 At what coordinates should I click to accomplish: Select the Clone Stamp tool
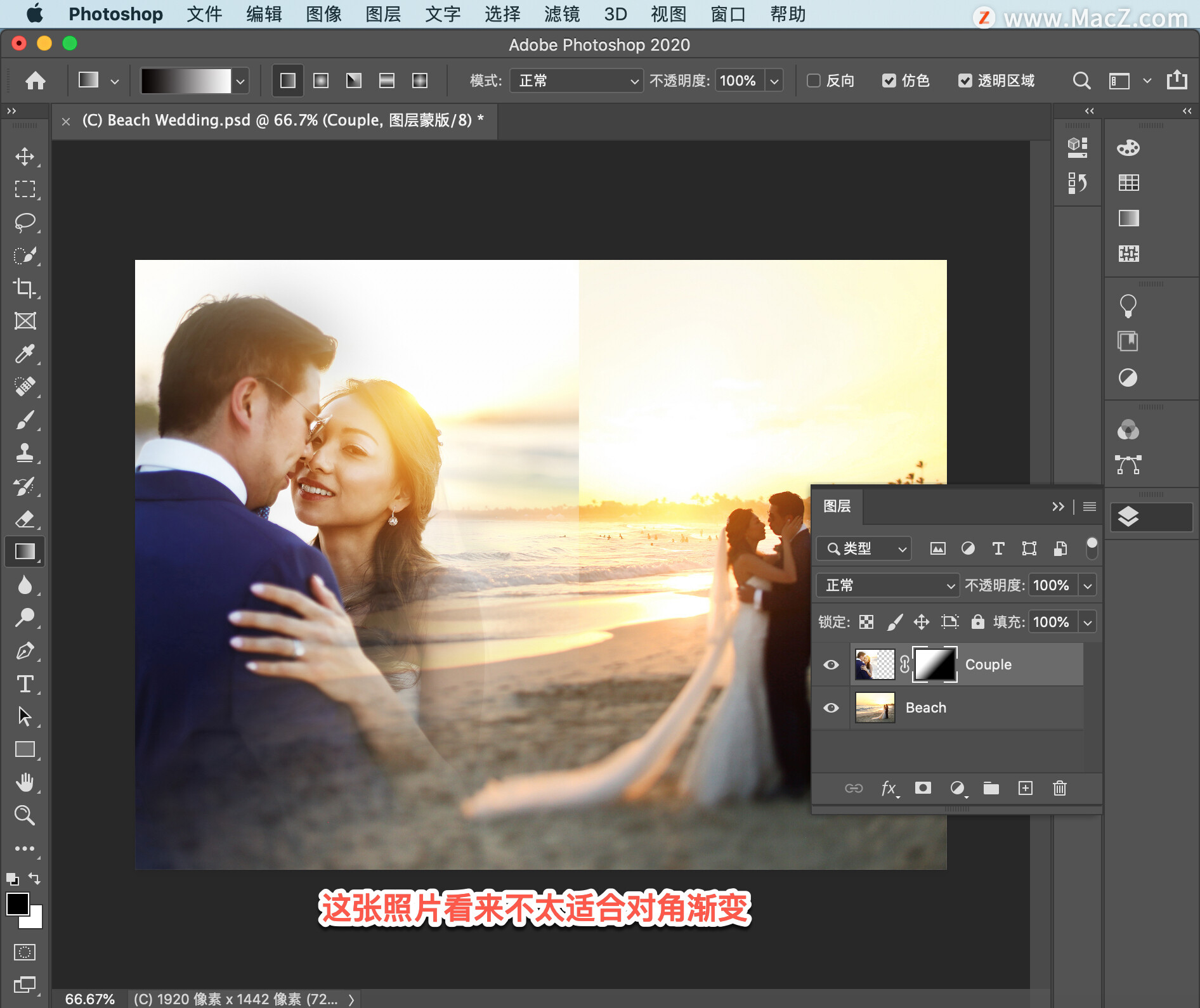click(25, 453)
